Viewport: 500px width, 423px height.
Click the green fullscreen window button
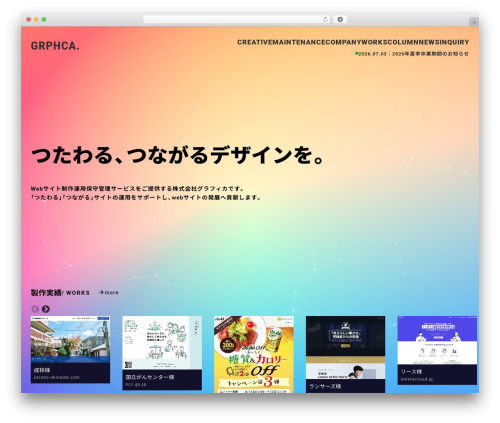point(44,20)
